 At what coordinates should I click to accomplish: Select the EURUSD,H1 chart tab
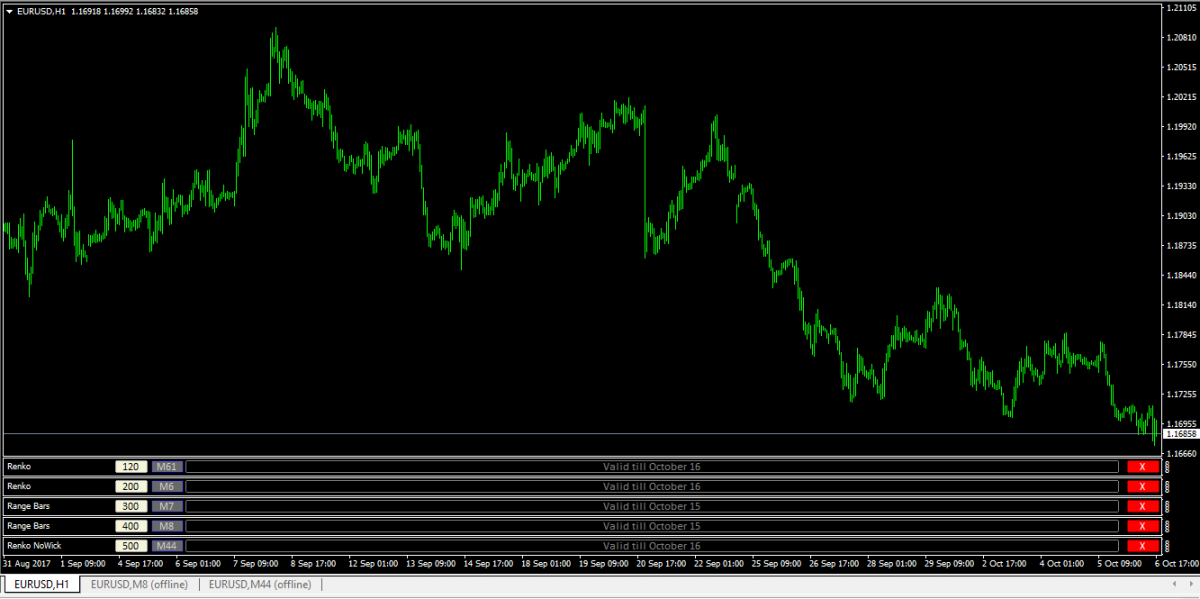[x=40, y=584]
